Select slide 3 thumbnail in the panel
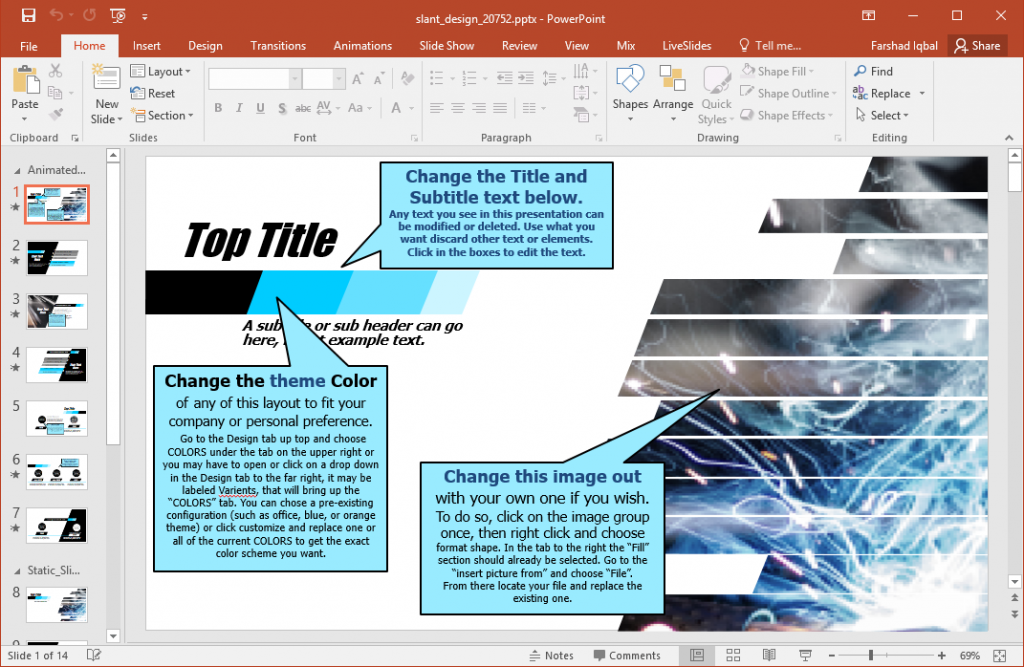Screen dimensions: 1024x667 click(x=57, y=311)
